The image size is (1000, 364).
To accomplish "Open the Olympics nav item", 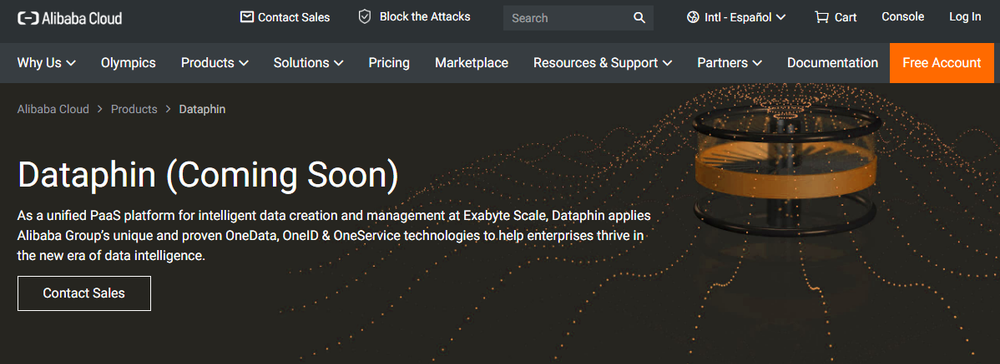I will coord(128,62).
